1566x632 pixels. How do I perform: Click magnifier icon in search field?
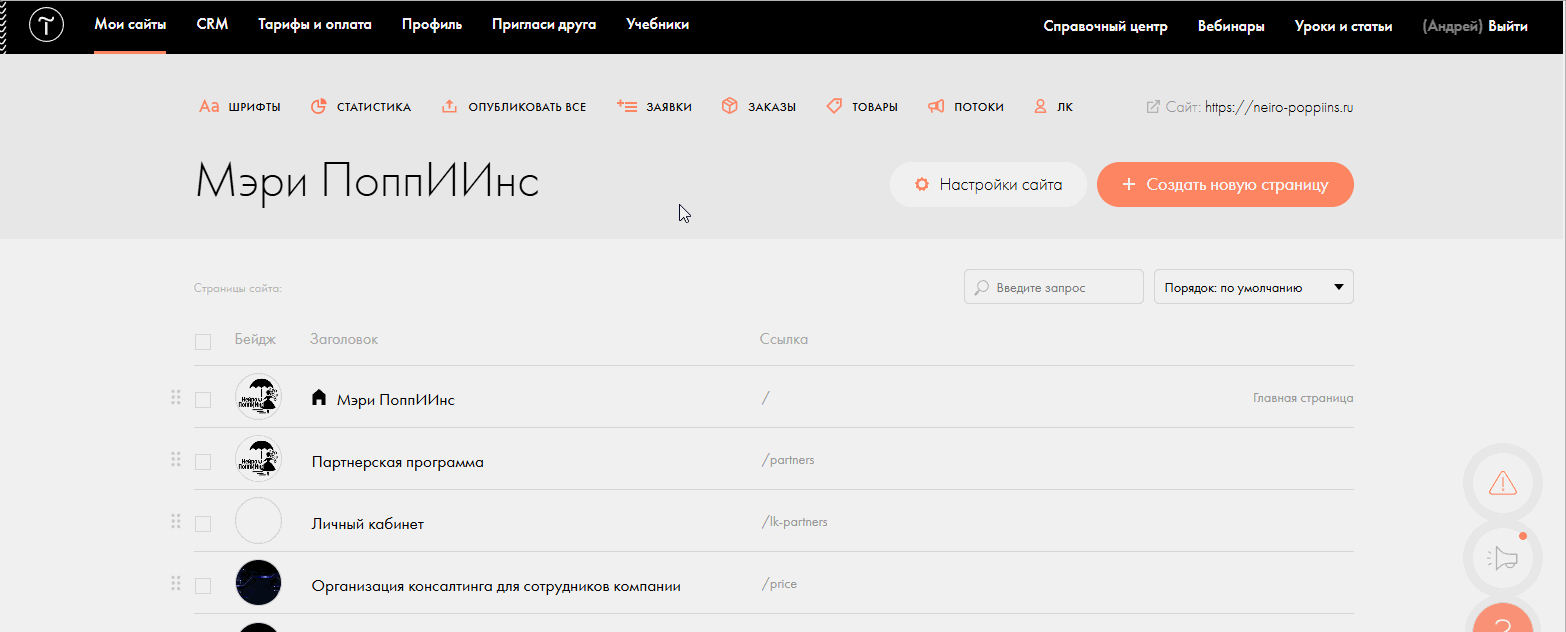pos(982,288)
